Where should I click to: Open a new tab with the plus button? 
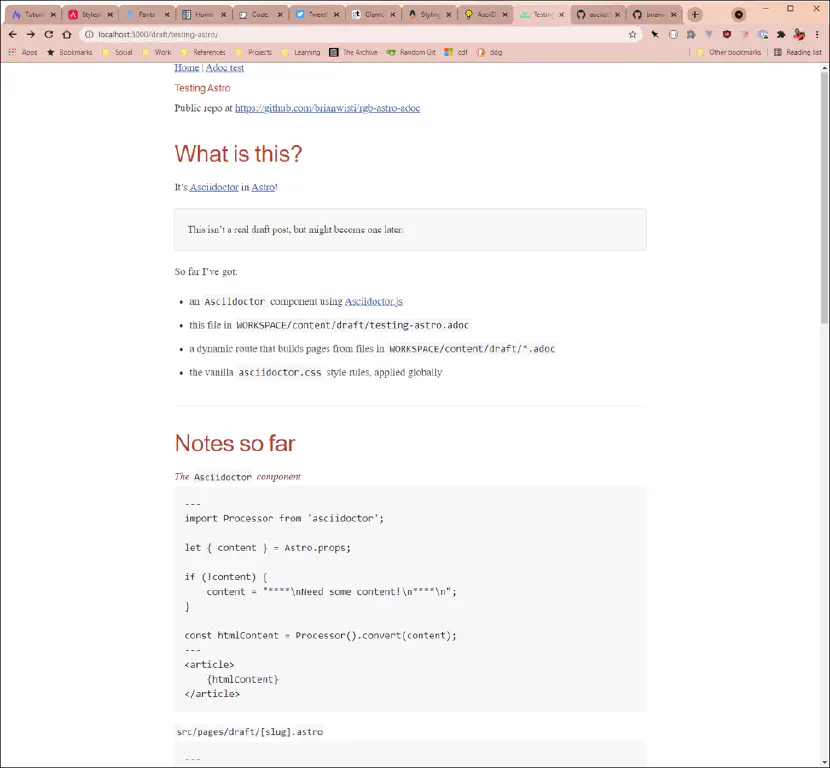click(694, 14)
